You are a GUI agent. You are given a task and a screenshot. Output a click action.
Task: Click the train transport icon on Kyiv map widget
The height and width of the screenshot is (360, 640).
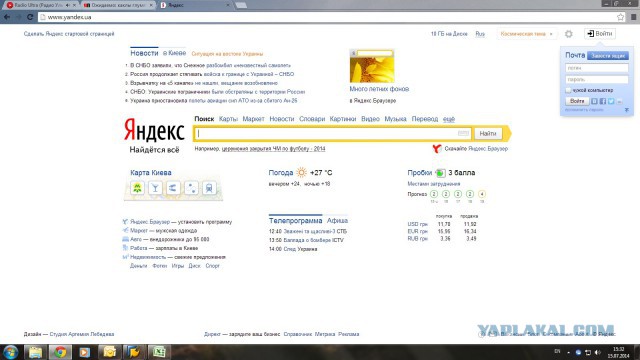point(209,188)
